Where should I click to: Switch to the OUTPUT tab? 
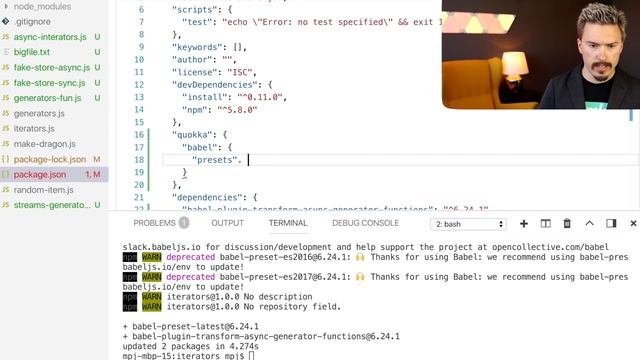227,223
